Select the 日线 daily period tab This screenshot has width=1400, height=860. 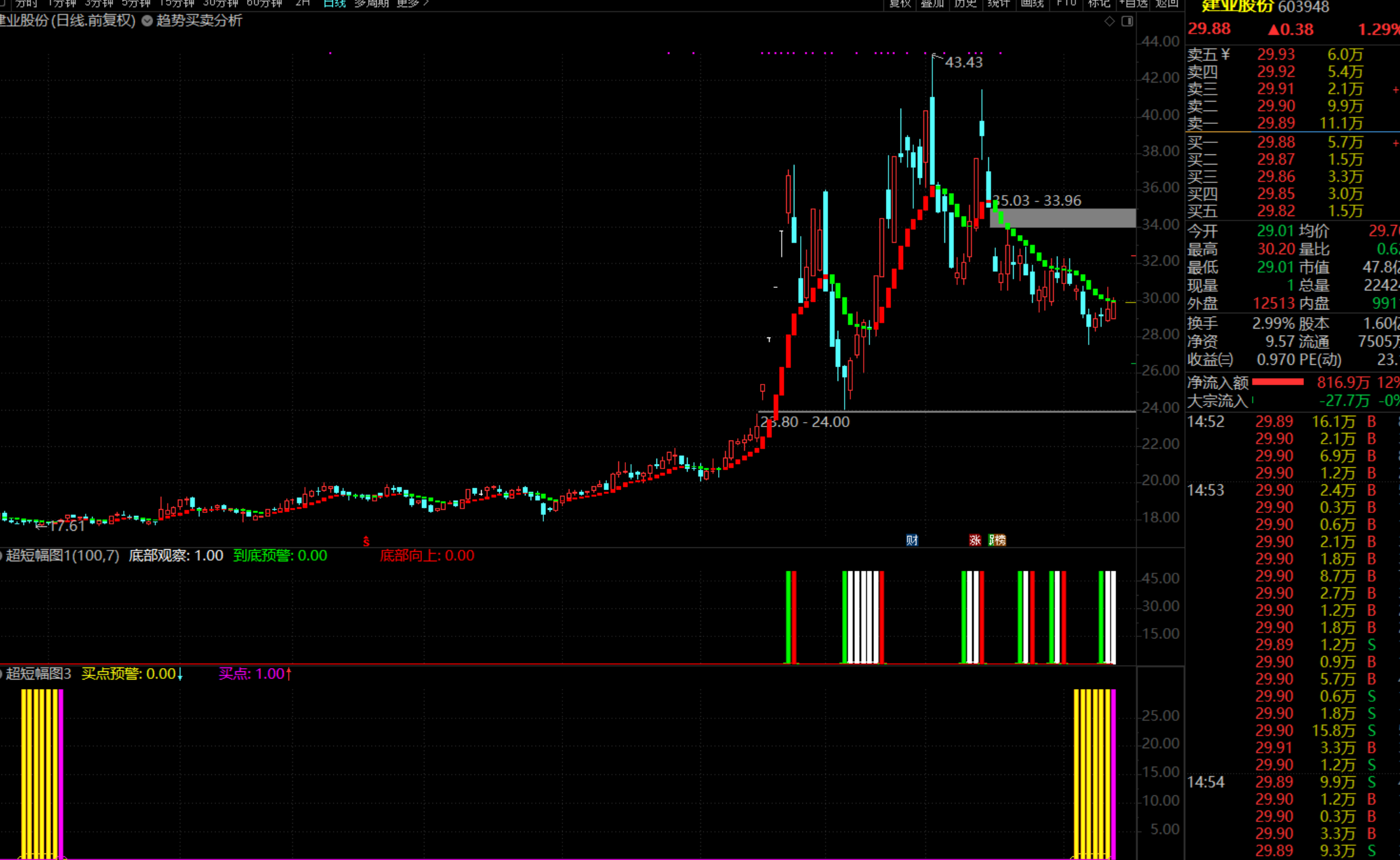coord(334,3)
